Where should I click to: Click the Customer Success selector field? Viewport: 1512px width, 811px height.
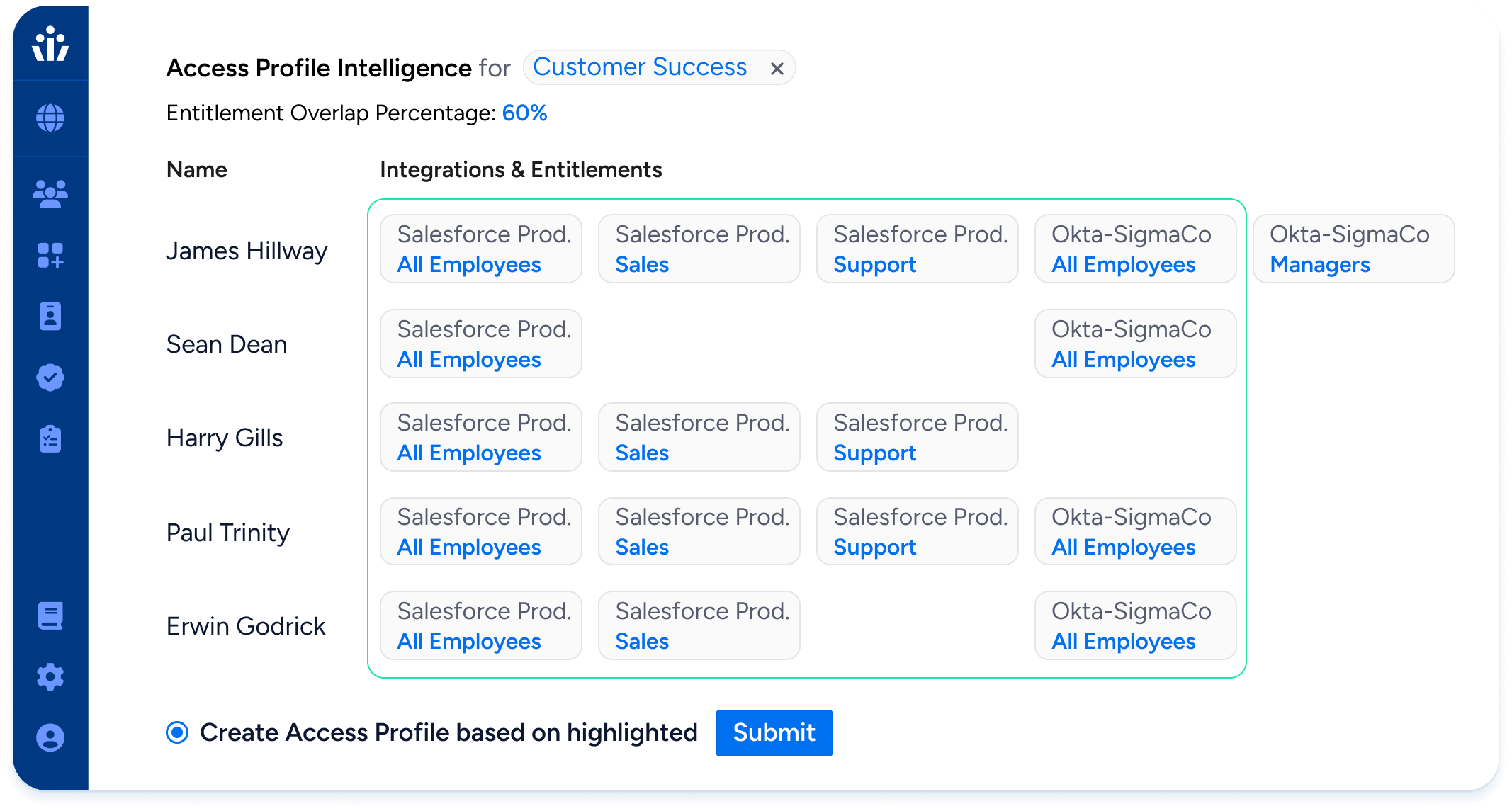tap(659, 68)
